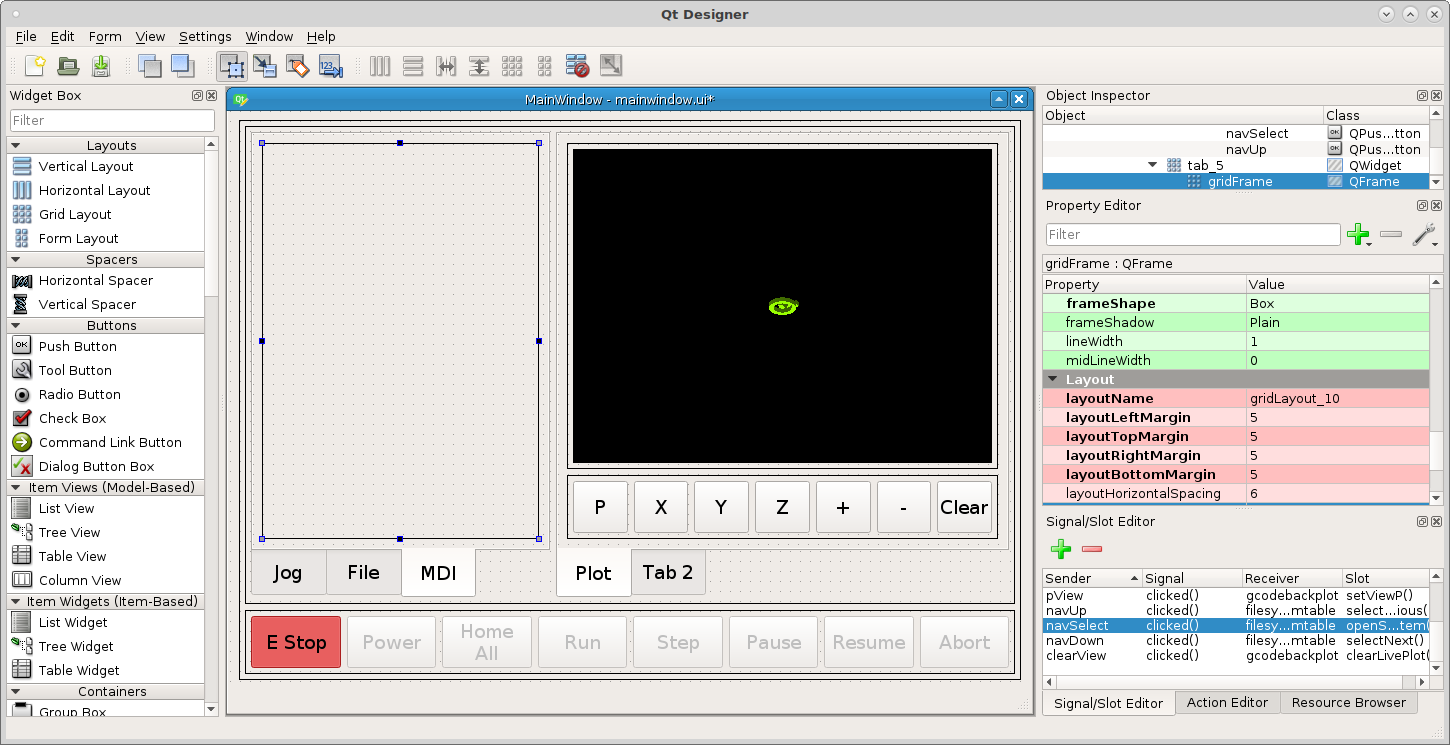Float the Widget Box dock panel
The width and height of the screenshot is (1450, 745).
(197, 96)
